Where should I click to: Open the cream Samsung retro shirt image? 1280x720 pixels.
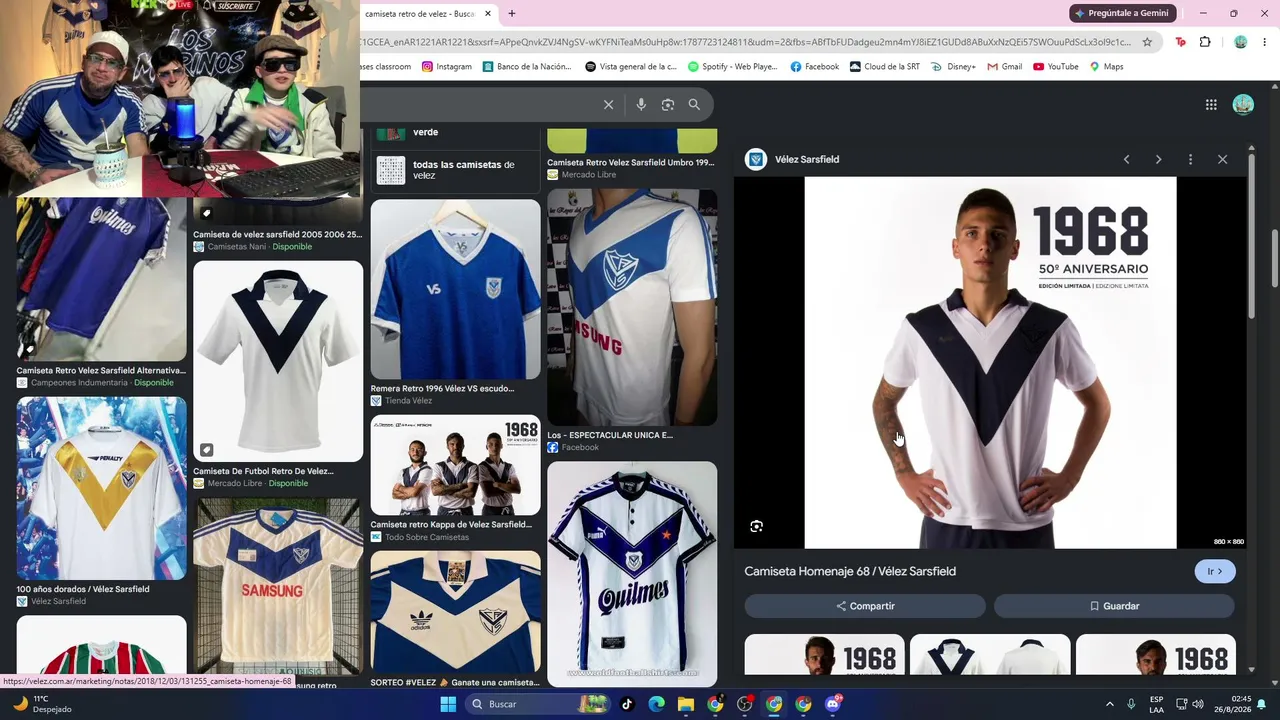278,587
